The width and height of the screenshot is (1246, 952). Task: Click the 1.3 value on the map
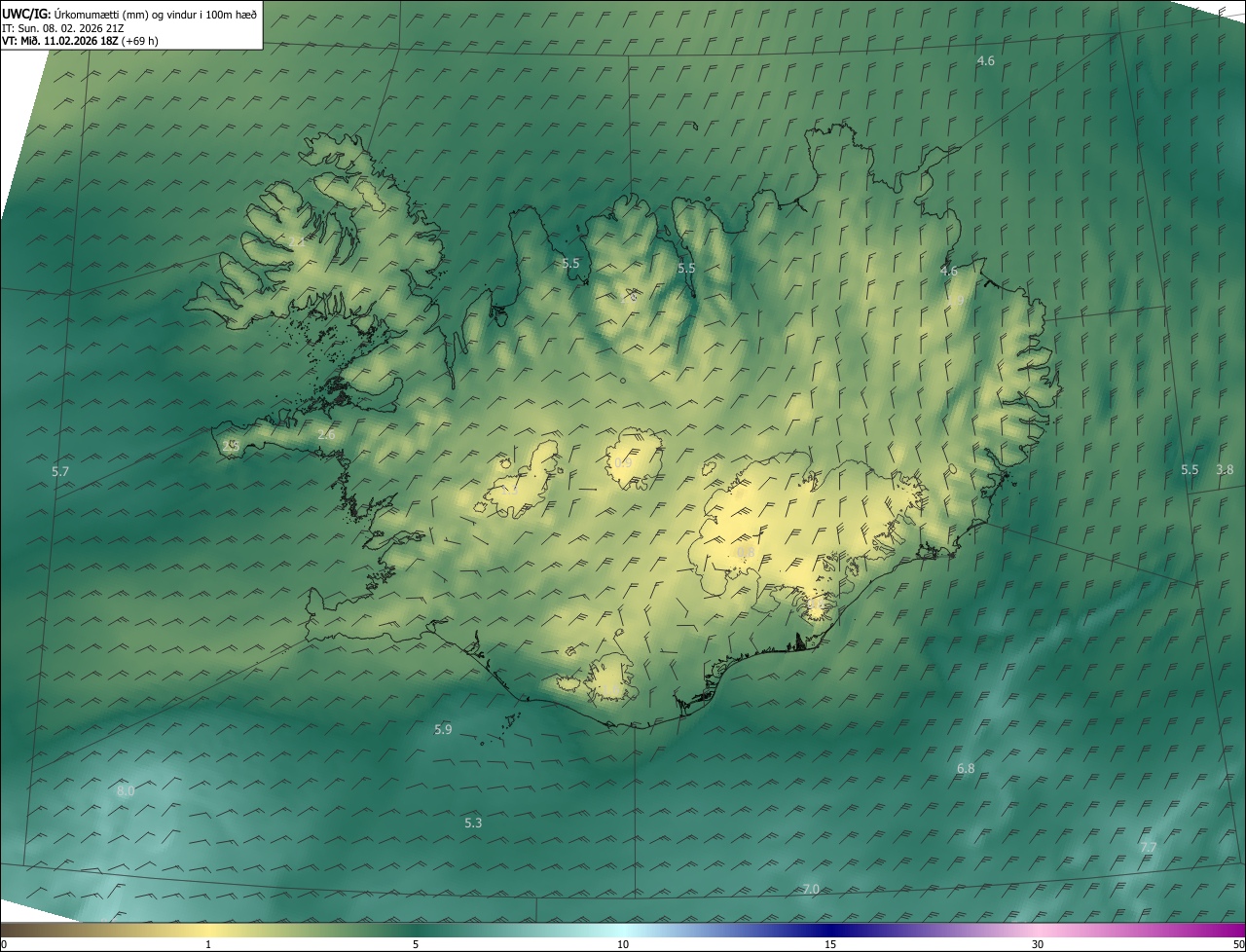pyautogui.click(x=509, y=492)
